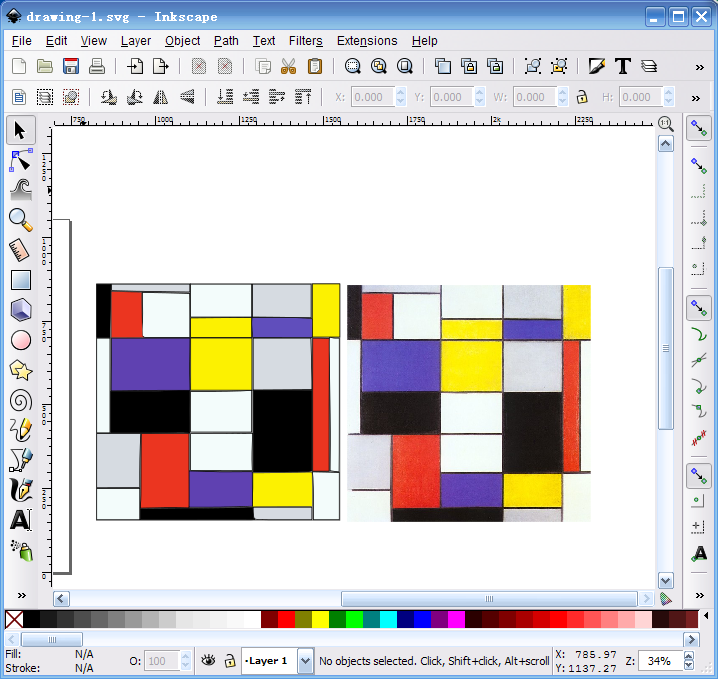Zoom to fit selection icon
This screenshot has width=718, height=679.
coord(353,66)
